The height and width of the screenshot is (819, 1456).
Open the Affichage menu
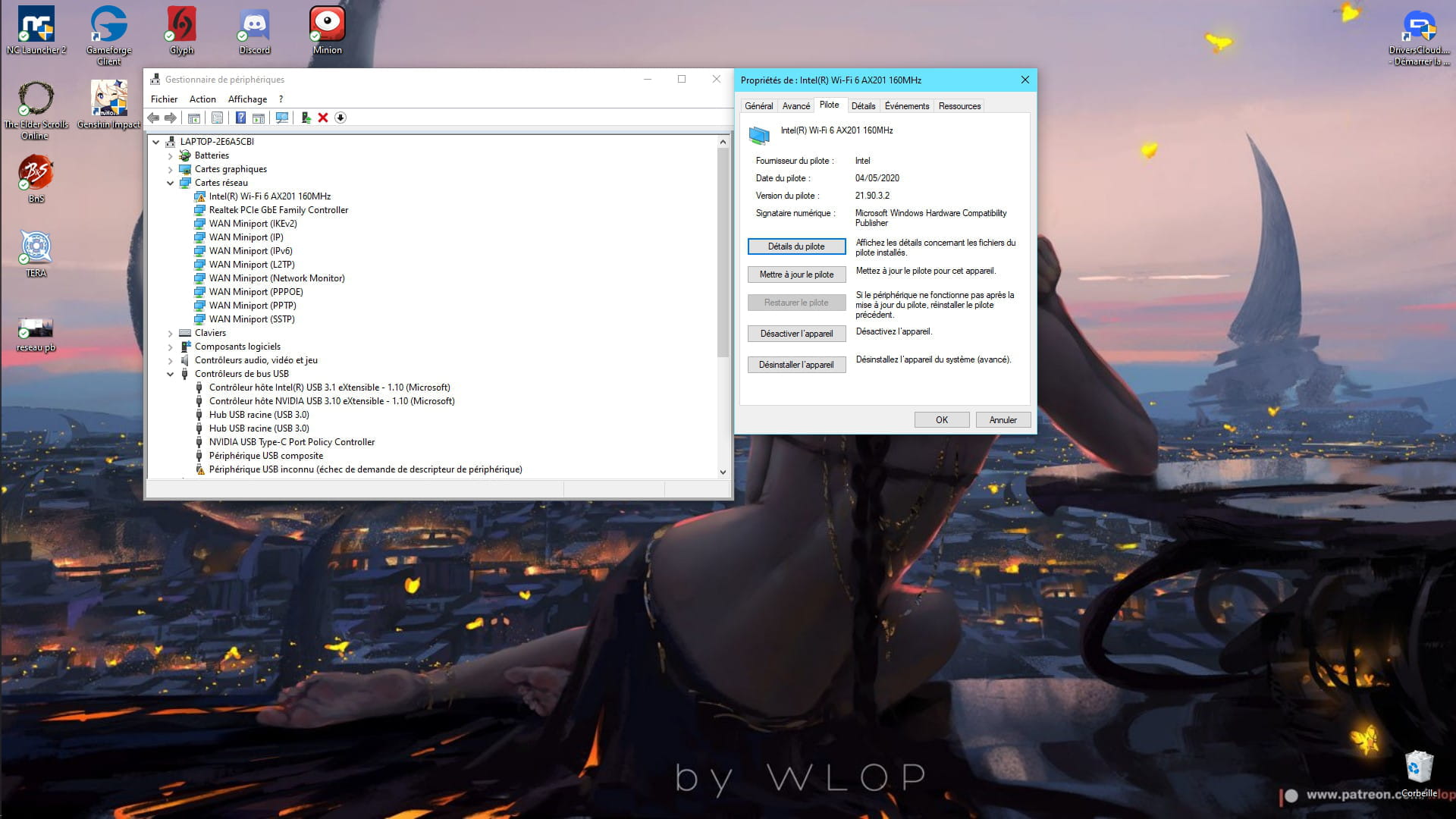(x=247, y=99)
